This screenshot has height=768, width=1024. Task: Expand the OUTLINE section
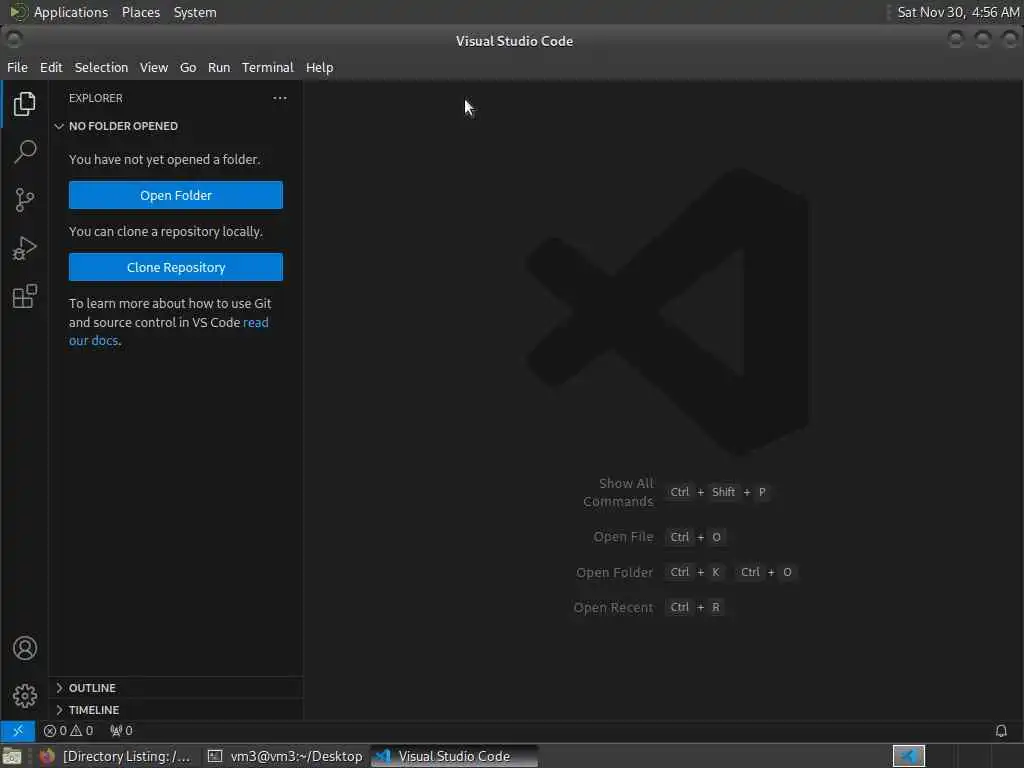[x=176, y=688]
